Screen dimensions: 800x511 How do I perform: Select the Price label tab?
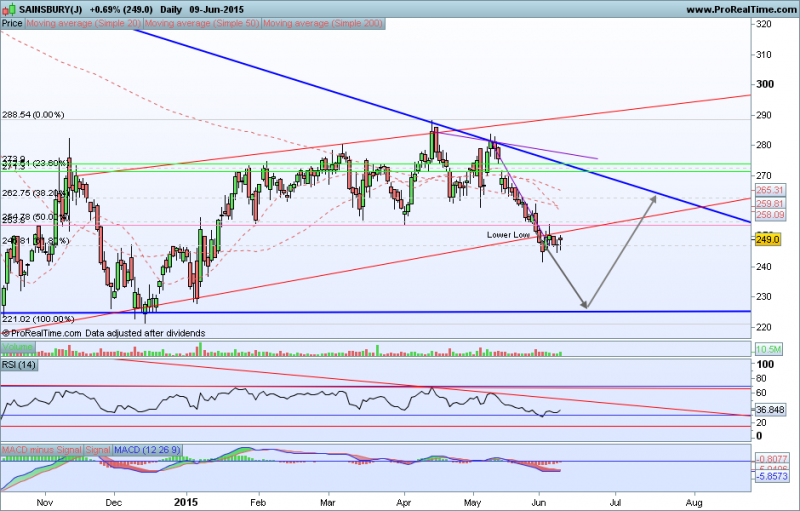[x=13, y=22]
